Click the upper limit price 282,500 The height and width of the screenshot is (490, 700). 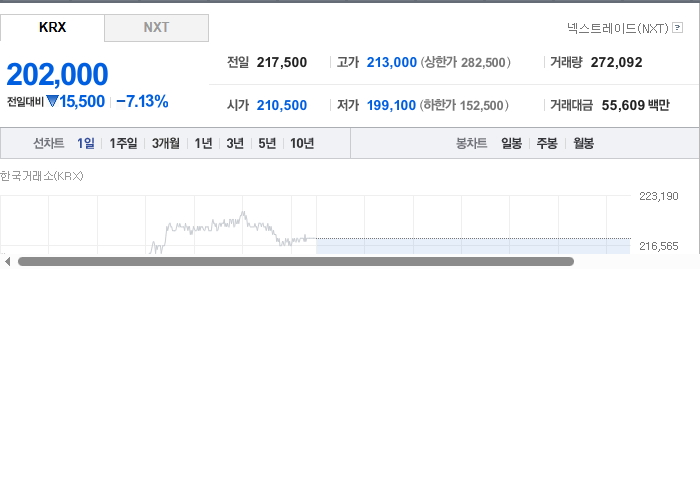coord(483,62)
